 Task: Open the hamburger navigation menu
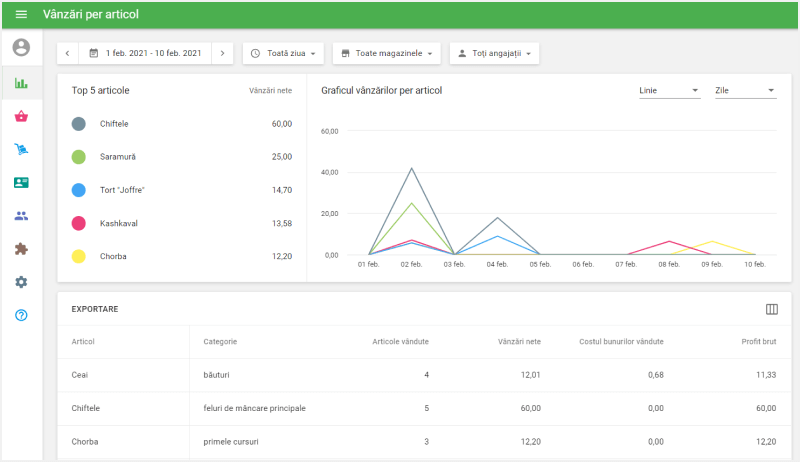tap(21, 14)
